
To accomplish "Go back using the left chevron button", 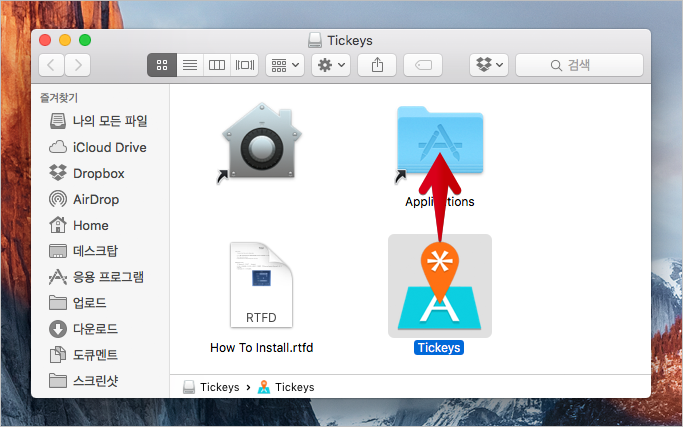I will pos(51,65).
